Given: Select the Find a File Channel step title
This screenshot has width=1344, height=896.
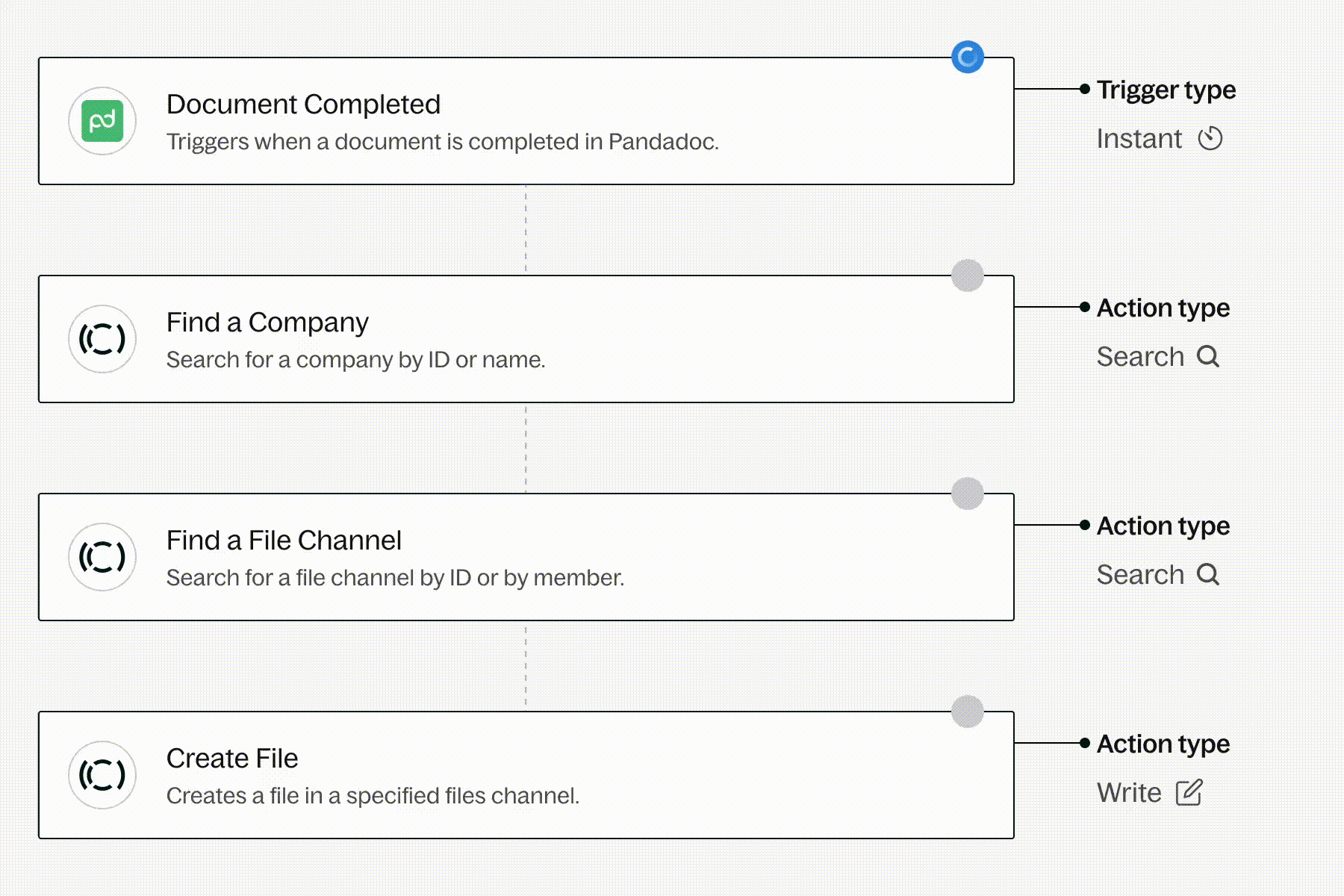Looking at the screenshot, I should point(284,541).
